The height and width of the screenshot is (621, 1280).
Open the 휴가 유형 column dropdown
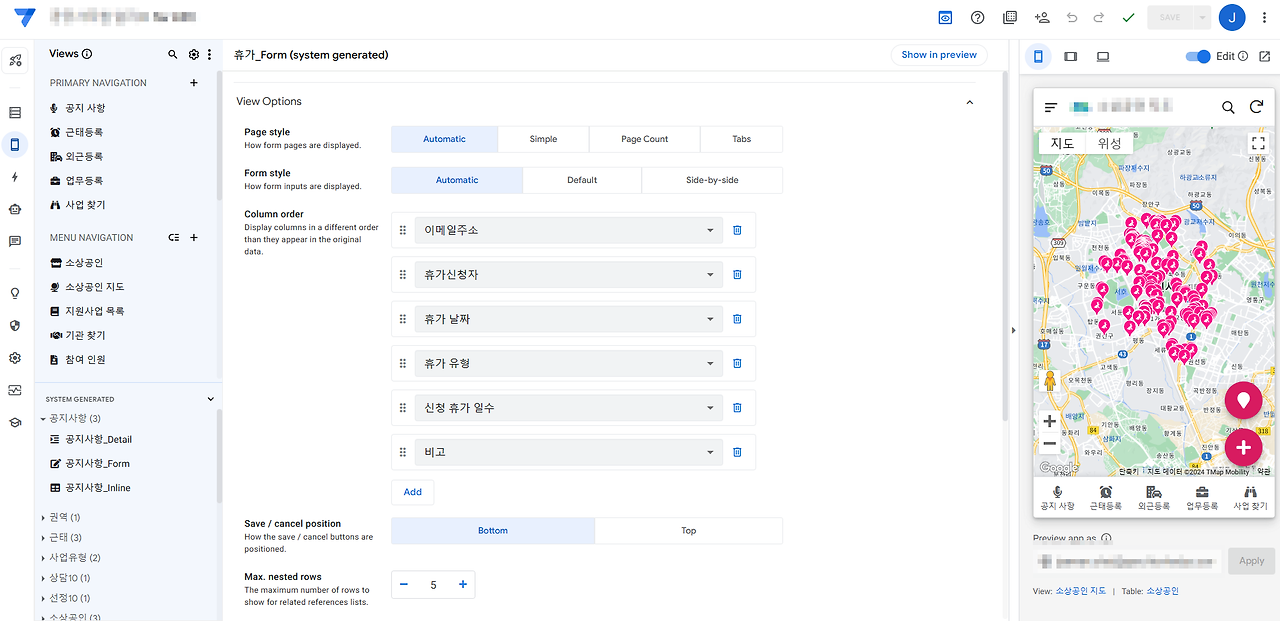[x=568, y=363]
